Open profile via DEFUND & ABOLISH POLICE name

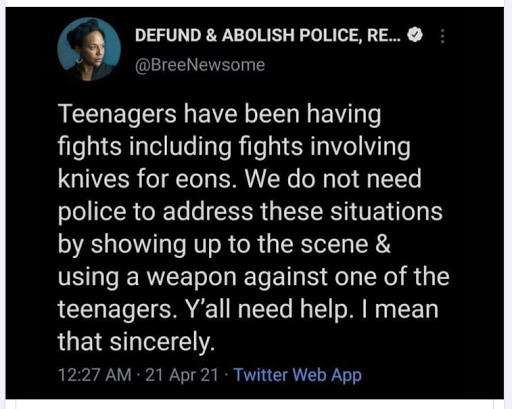pyautogui.click(x=268, y=35)
